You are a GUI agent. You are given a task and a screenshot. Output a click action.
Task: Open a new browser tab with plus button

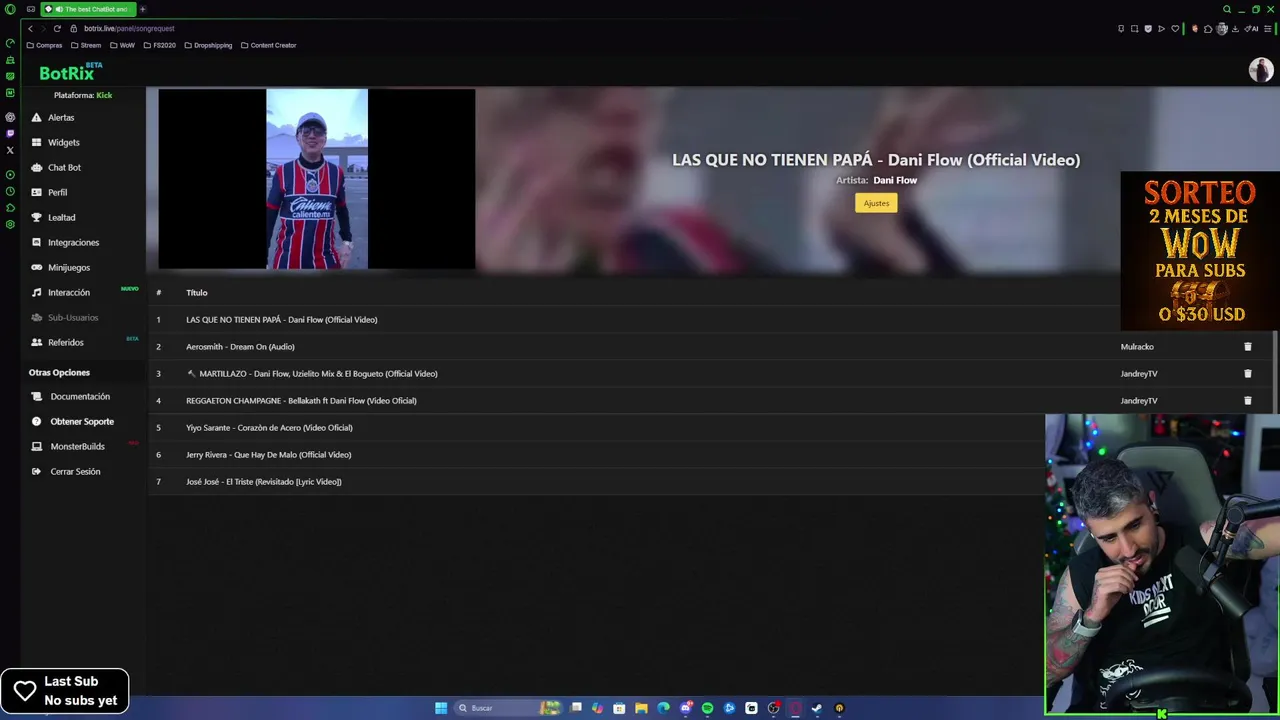(142, 9)
